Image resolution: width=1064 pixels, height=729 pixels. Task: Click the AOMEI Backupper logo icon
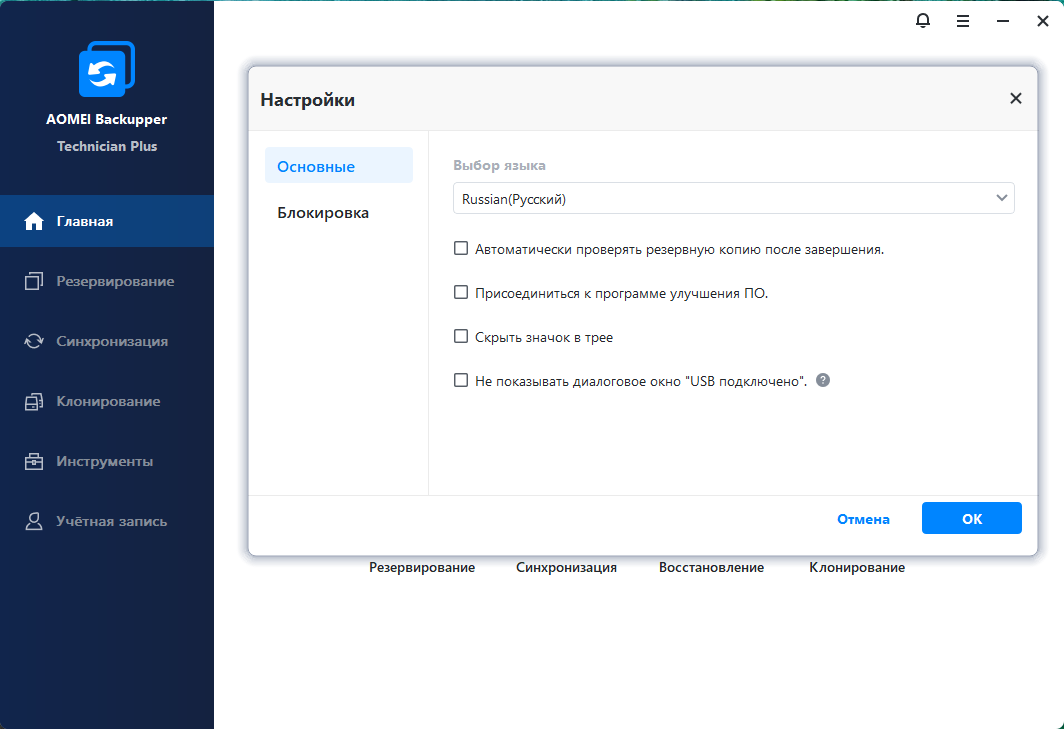coord(106,70)
